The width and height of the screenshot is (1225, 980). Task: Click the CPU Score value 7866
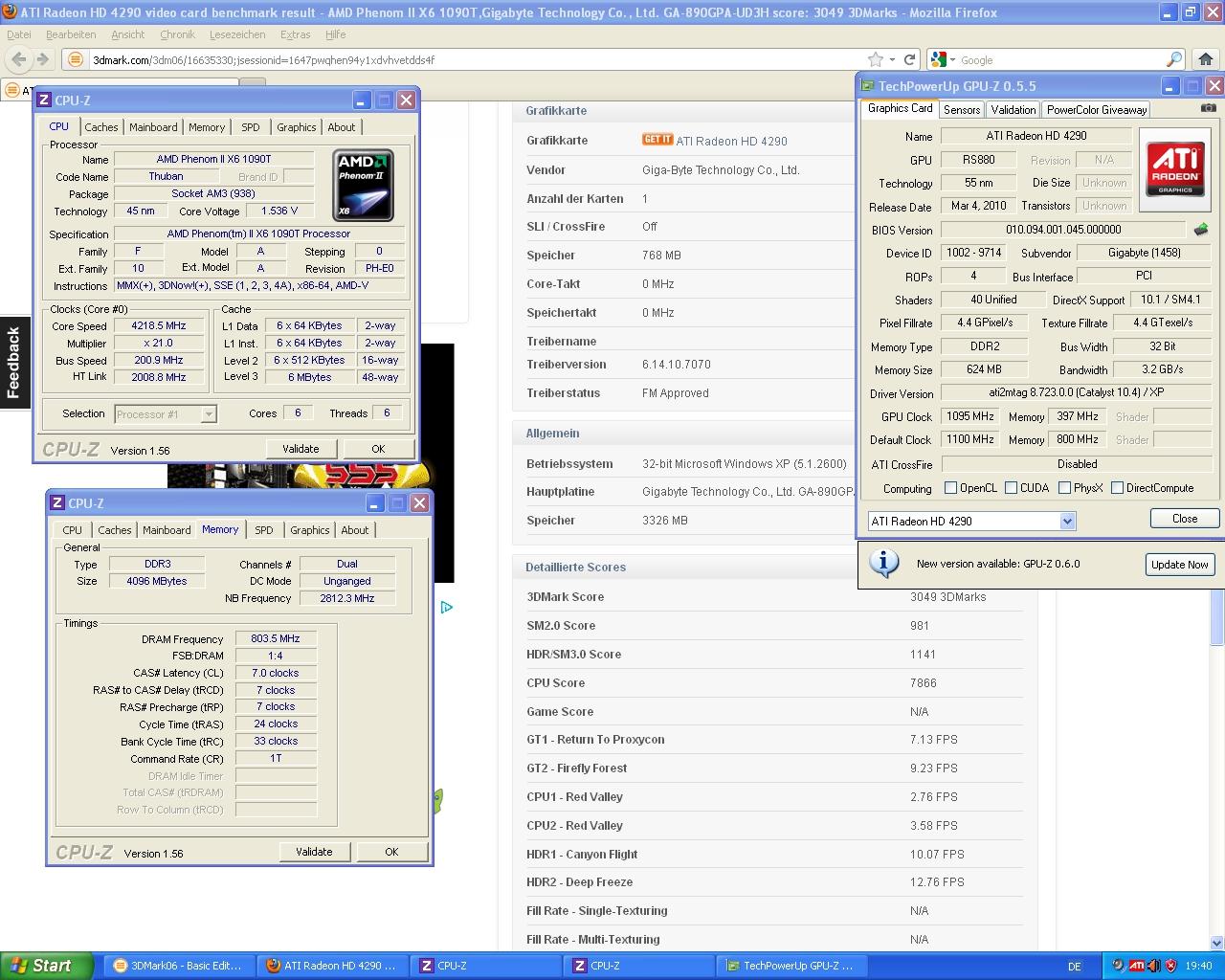coord(924,683)
